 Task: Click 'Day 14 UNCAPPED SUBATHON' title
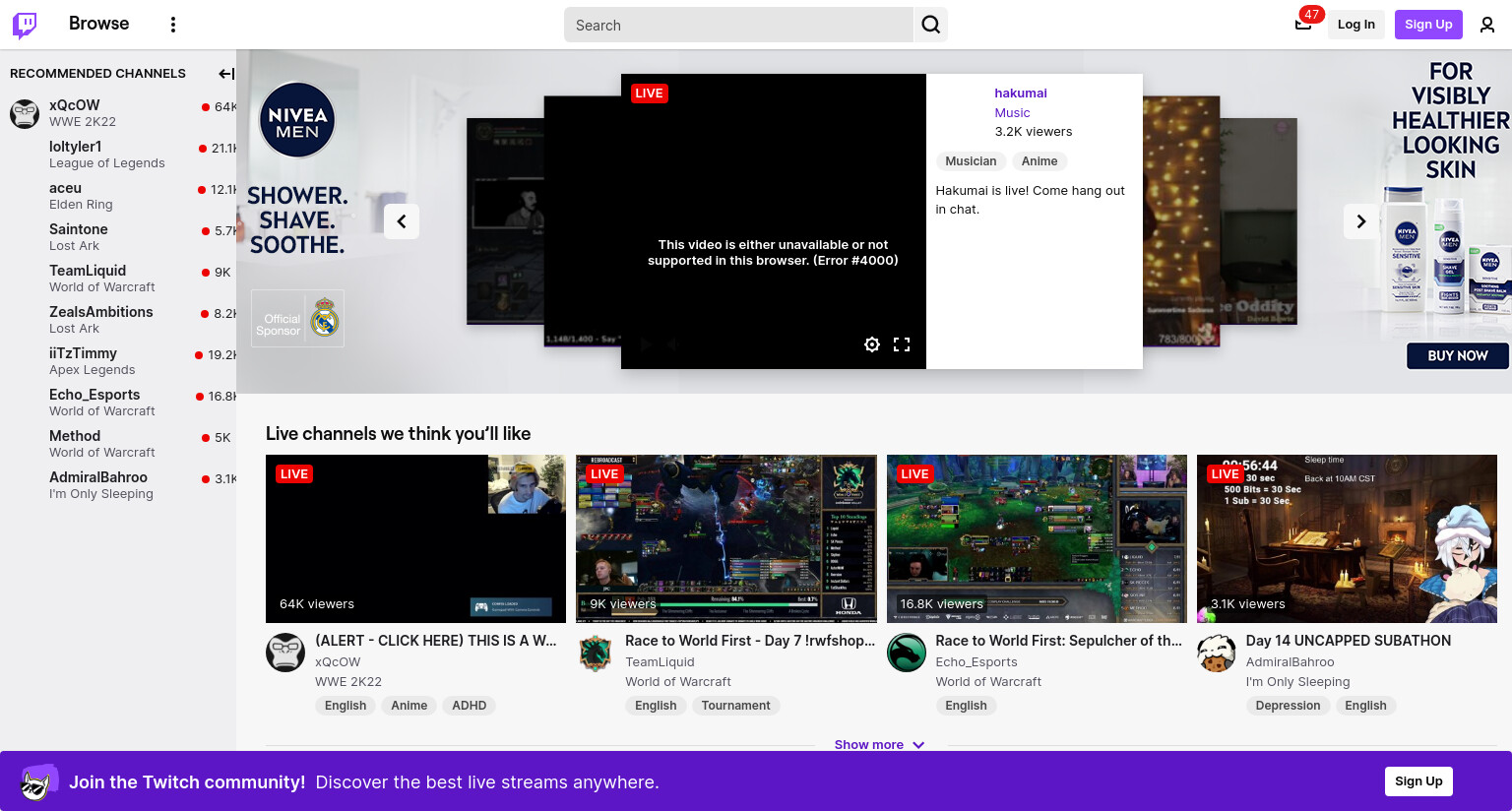point(1349,641)
